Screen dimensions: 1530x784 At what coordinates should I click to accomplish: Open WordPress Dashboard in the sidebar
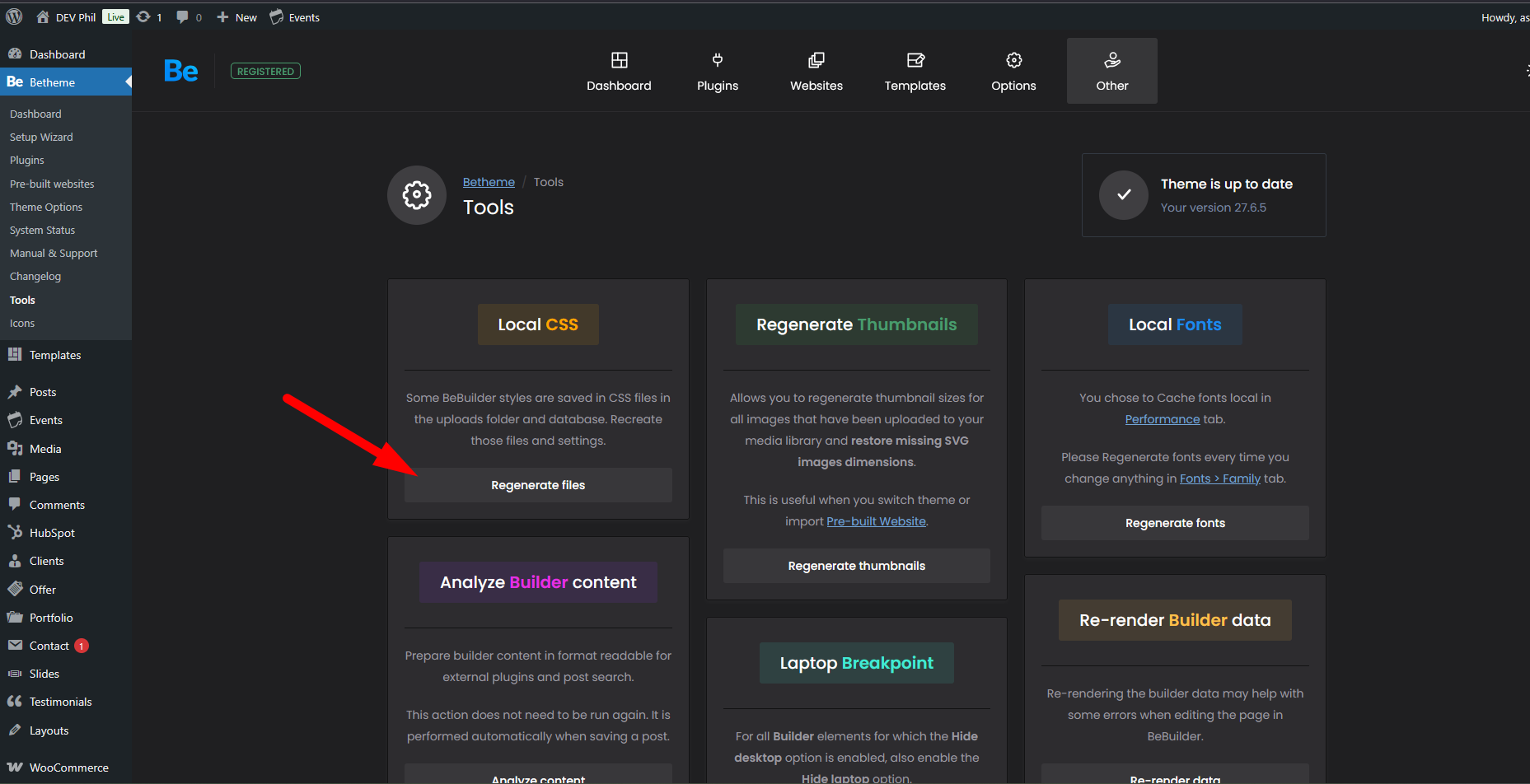(66, 54)
